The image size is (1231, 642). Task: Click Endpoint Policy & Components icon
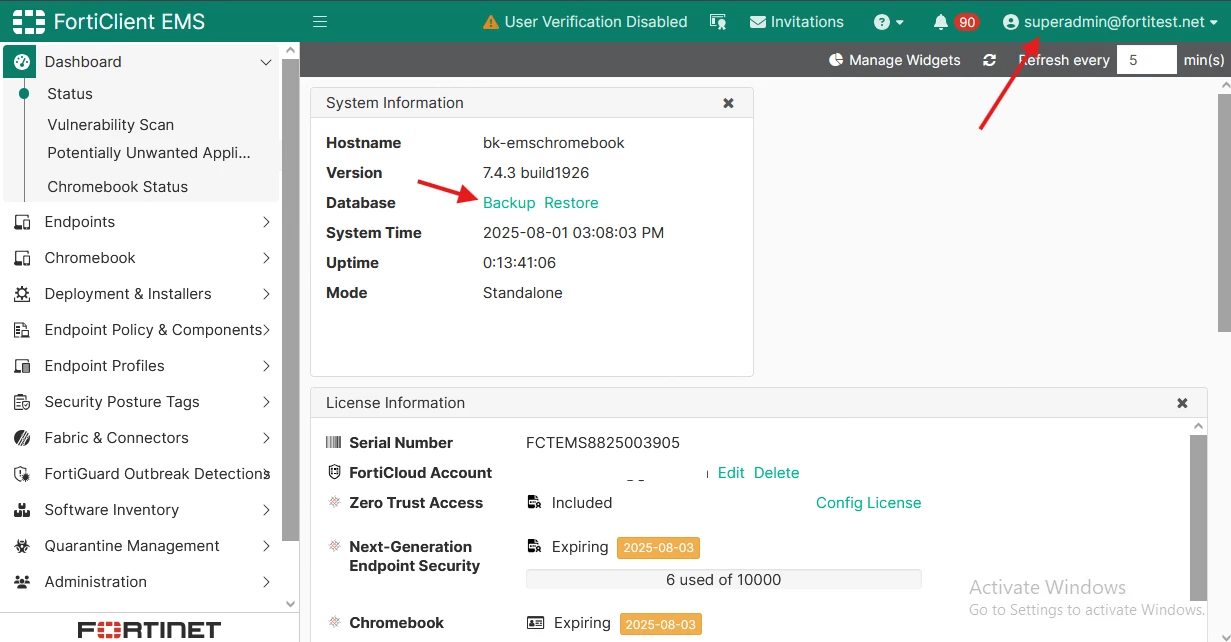(x=22, y=331)
